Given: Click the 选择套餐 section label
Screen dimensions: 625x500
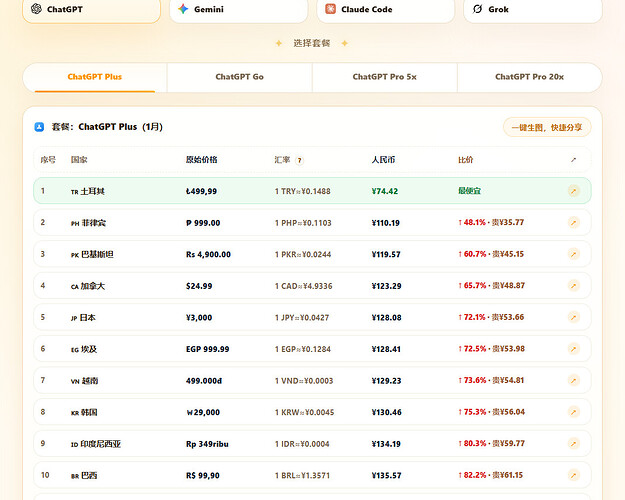Looking at the screenshot, I should (x=312, y=43).
